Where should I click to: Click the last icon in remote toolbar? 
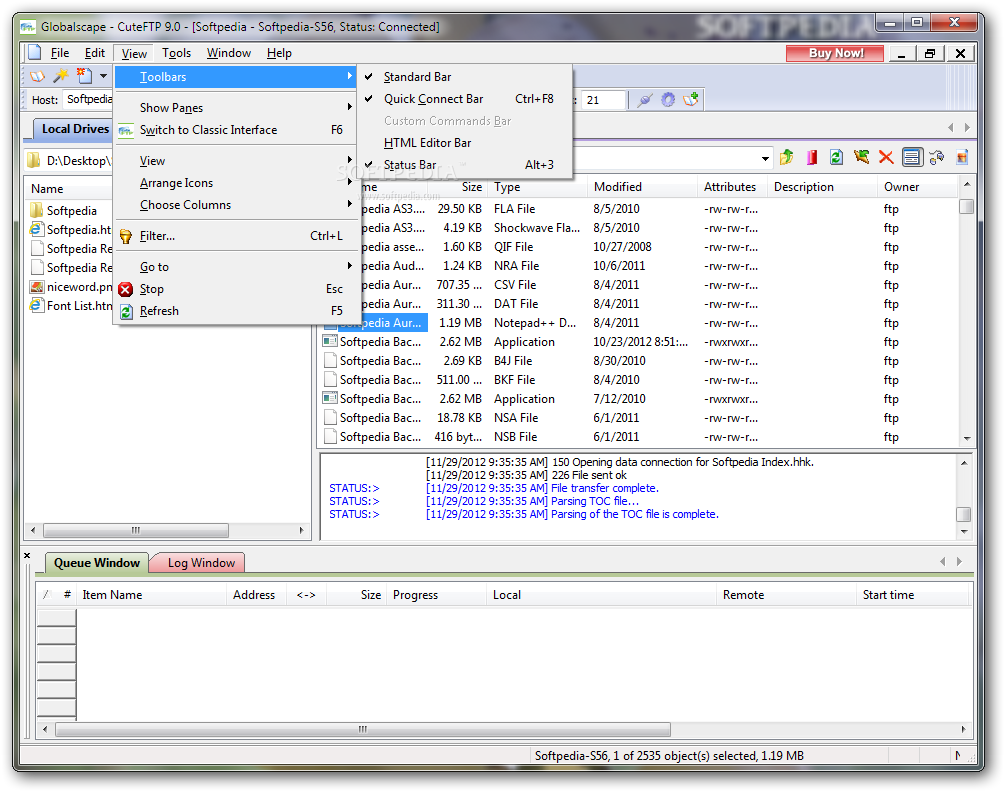tap(961, 157)
